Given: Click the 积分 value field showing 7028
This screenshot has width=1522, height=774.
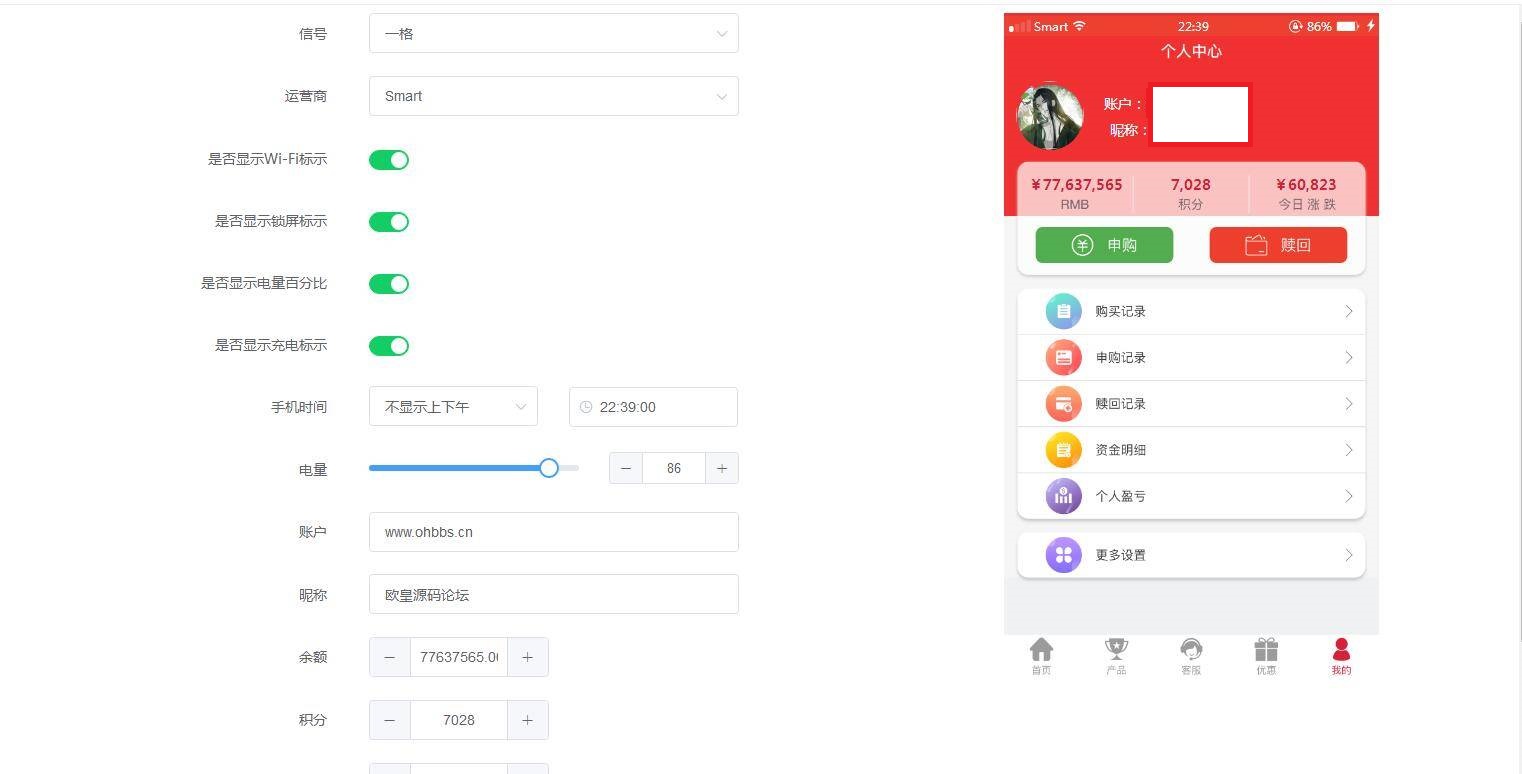Looking at the screenshot, I should (x=459, y=720).
